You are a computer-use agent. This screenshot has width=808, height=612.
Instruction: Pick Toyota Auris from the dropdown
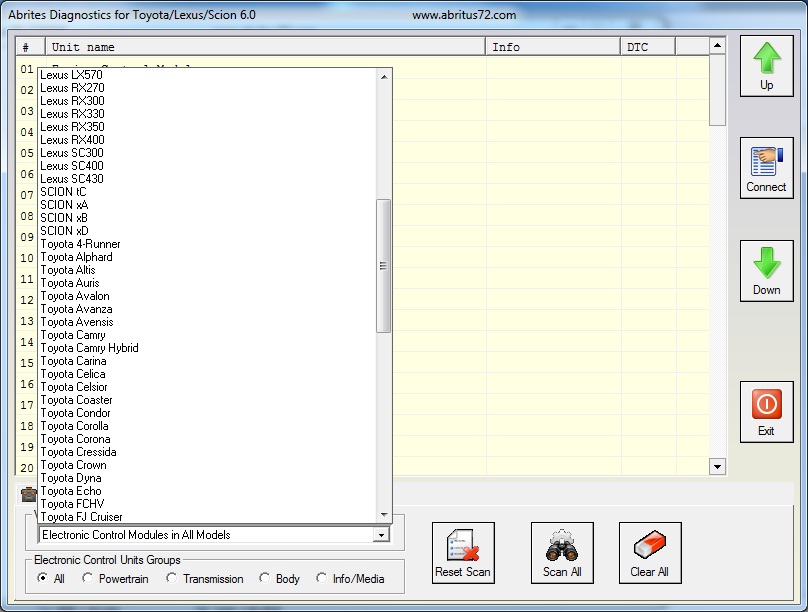(208, 283)
